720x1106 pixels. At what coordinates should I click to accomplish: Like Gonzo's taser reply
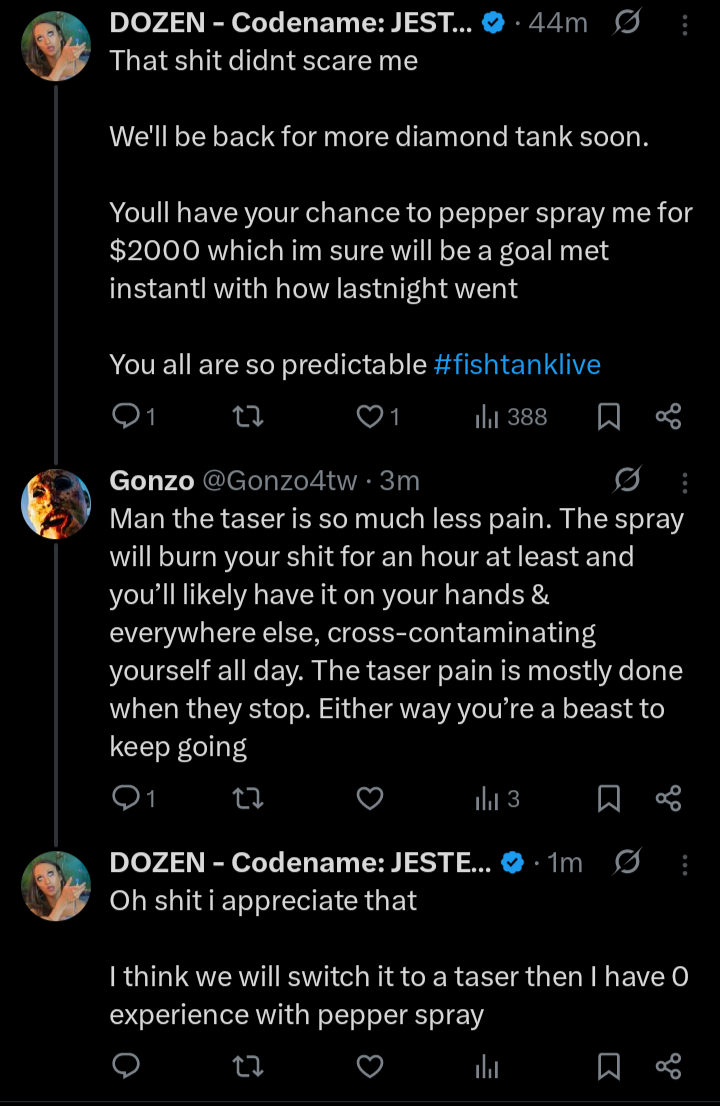tap(370, 798)
